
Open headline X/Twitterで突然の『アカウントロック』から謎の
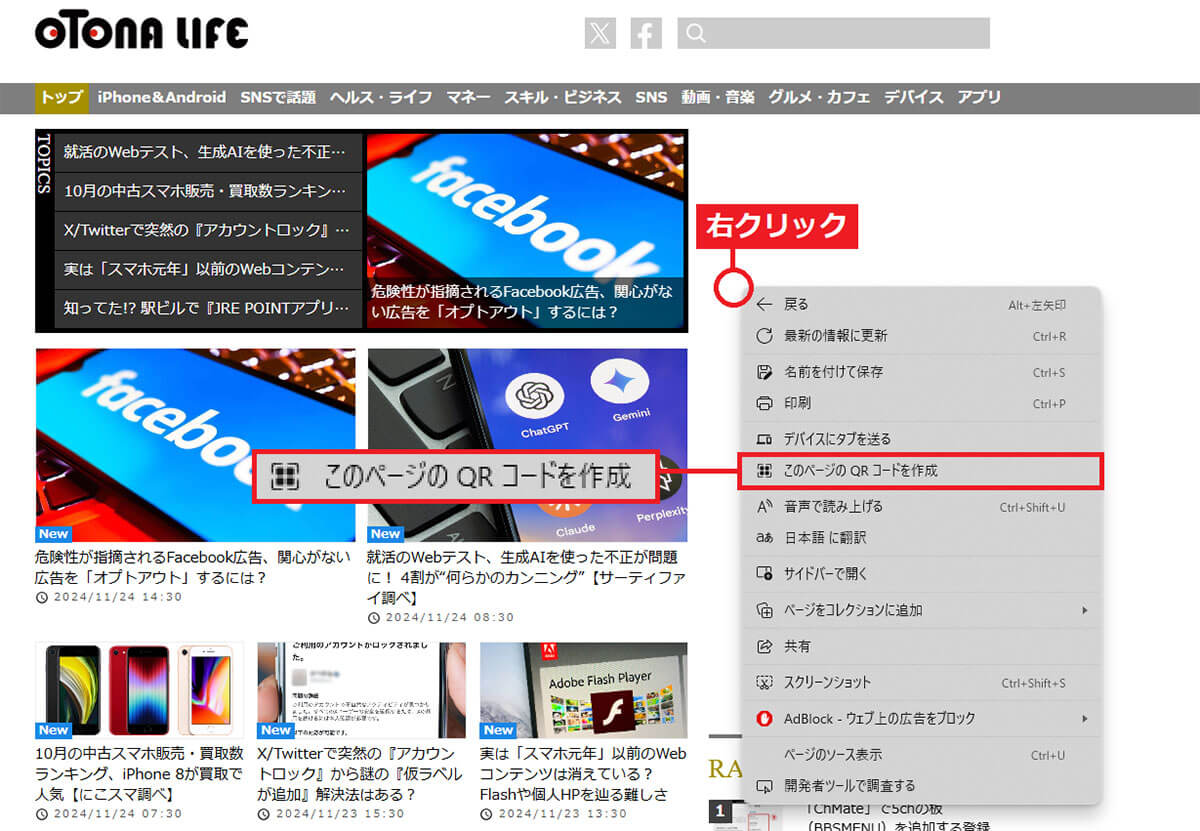pos(358,773)
